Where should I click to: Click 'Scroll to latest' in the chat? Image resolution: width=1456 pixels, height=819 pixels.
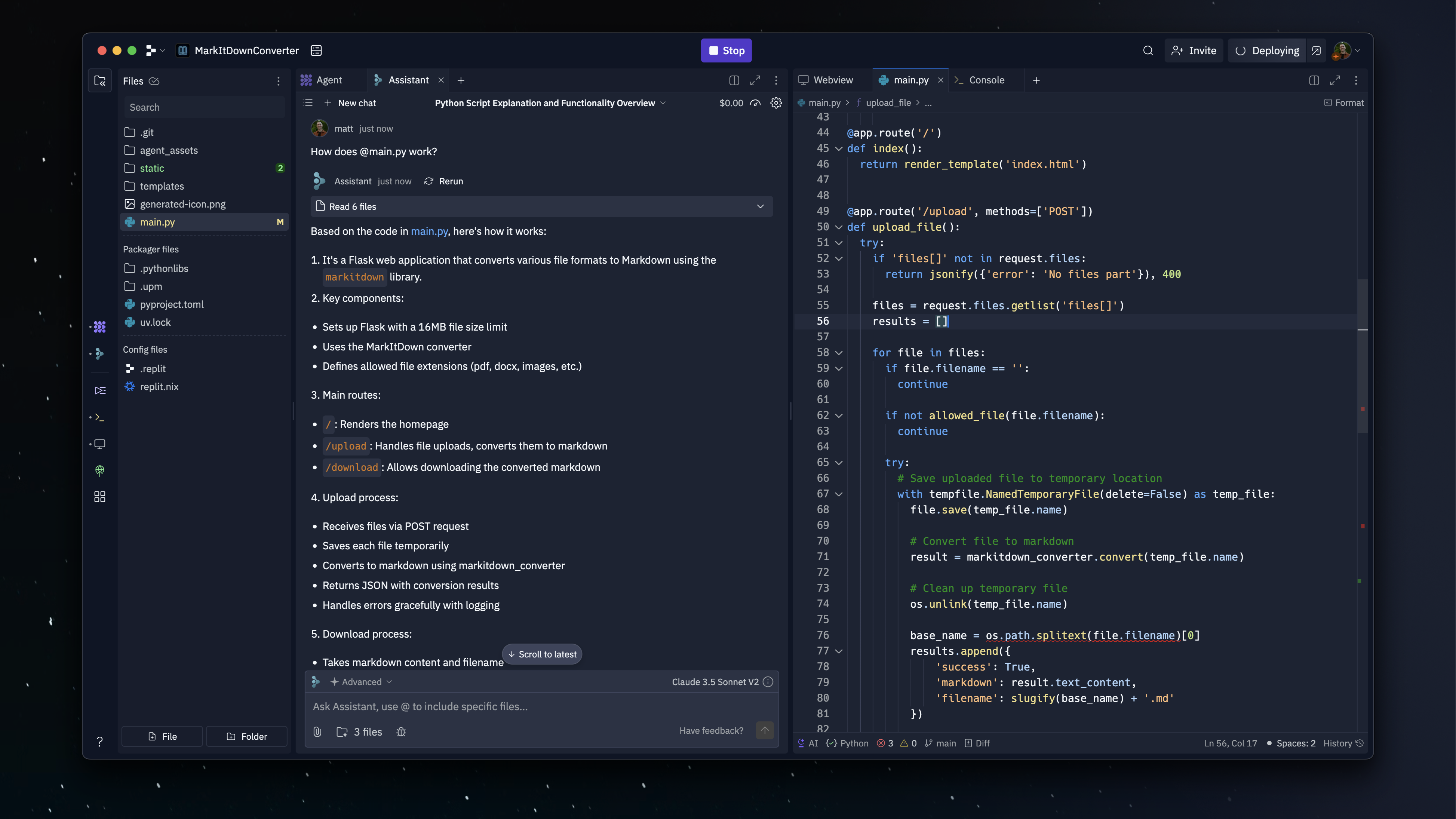(541, 654)
